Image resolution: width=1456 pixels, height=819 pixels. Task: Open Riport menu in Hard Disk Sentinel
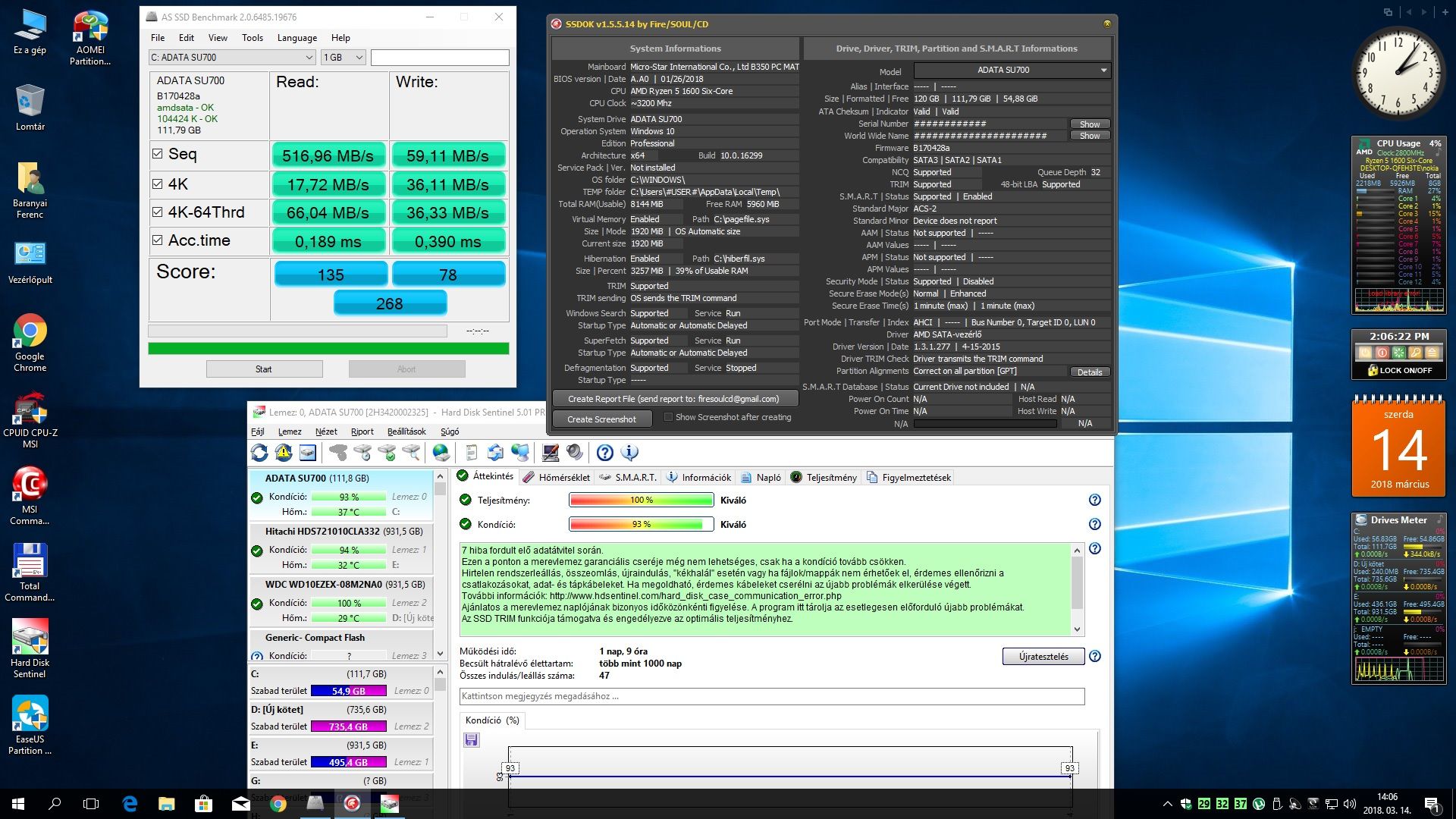(x=362, y=431)
